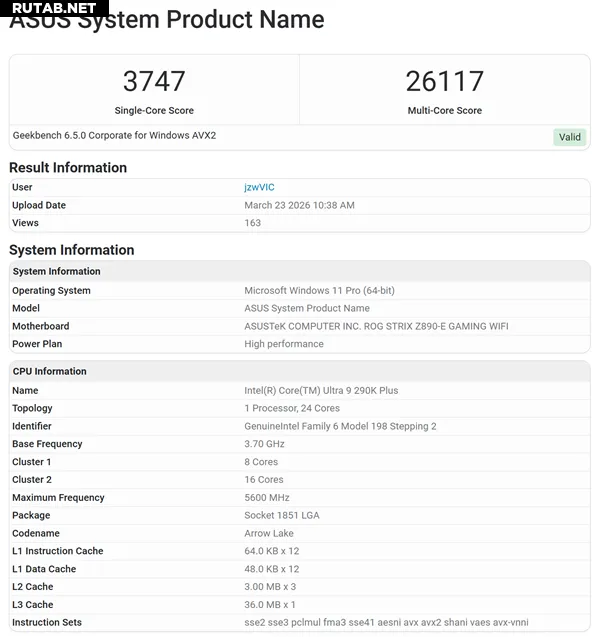This screenshot has width=600, height=637.
Task: Click the Result Information heading
Action: coord(68,167)
